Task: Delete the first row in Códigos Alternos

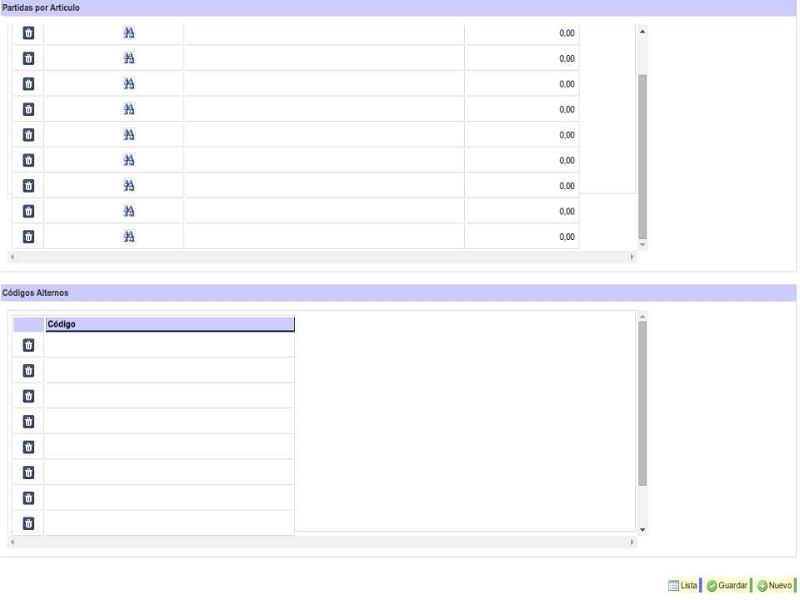Action: click(28, 345)
